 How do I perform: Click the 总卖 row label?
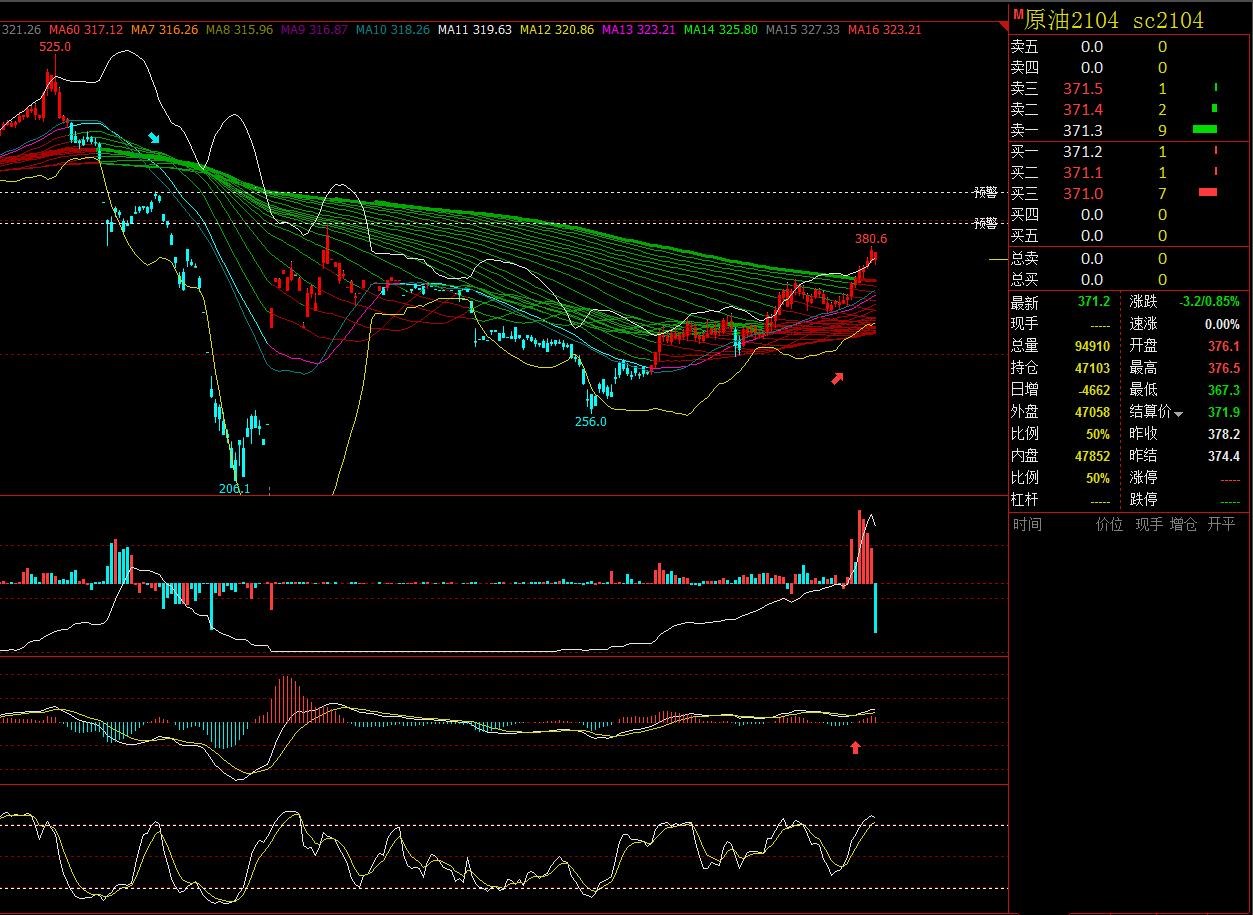1025,259
